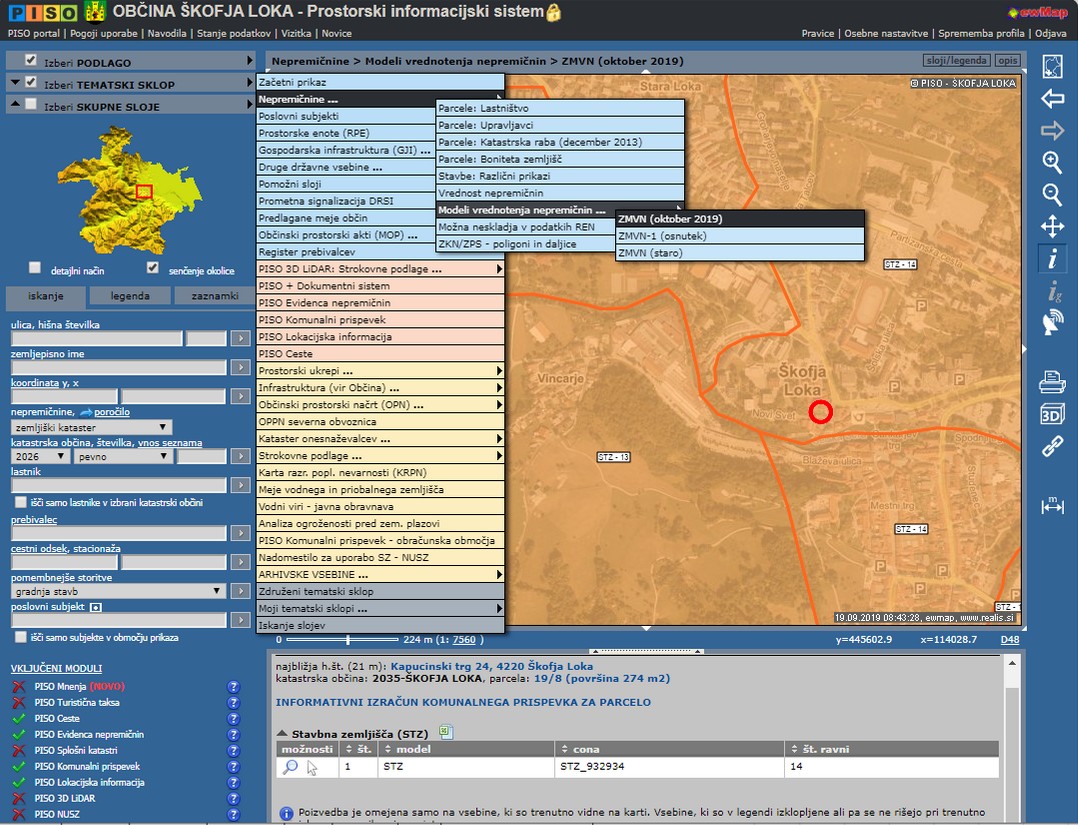Viewport: 1078px width, 825px height.
Task: Open the gradnja stavb dropdown
Action: point(118,591)
